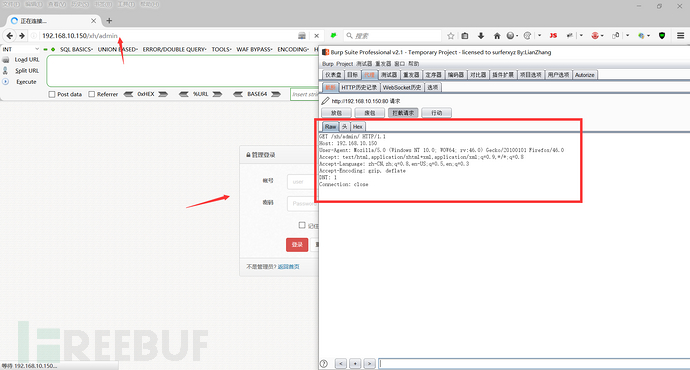690x370 pixels.
Task: Stop page loading with the X icon
Action: (316, 36)
